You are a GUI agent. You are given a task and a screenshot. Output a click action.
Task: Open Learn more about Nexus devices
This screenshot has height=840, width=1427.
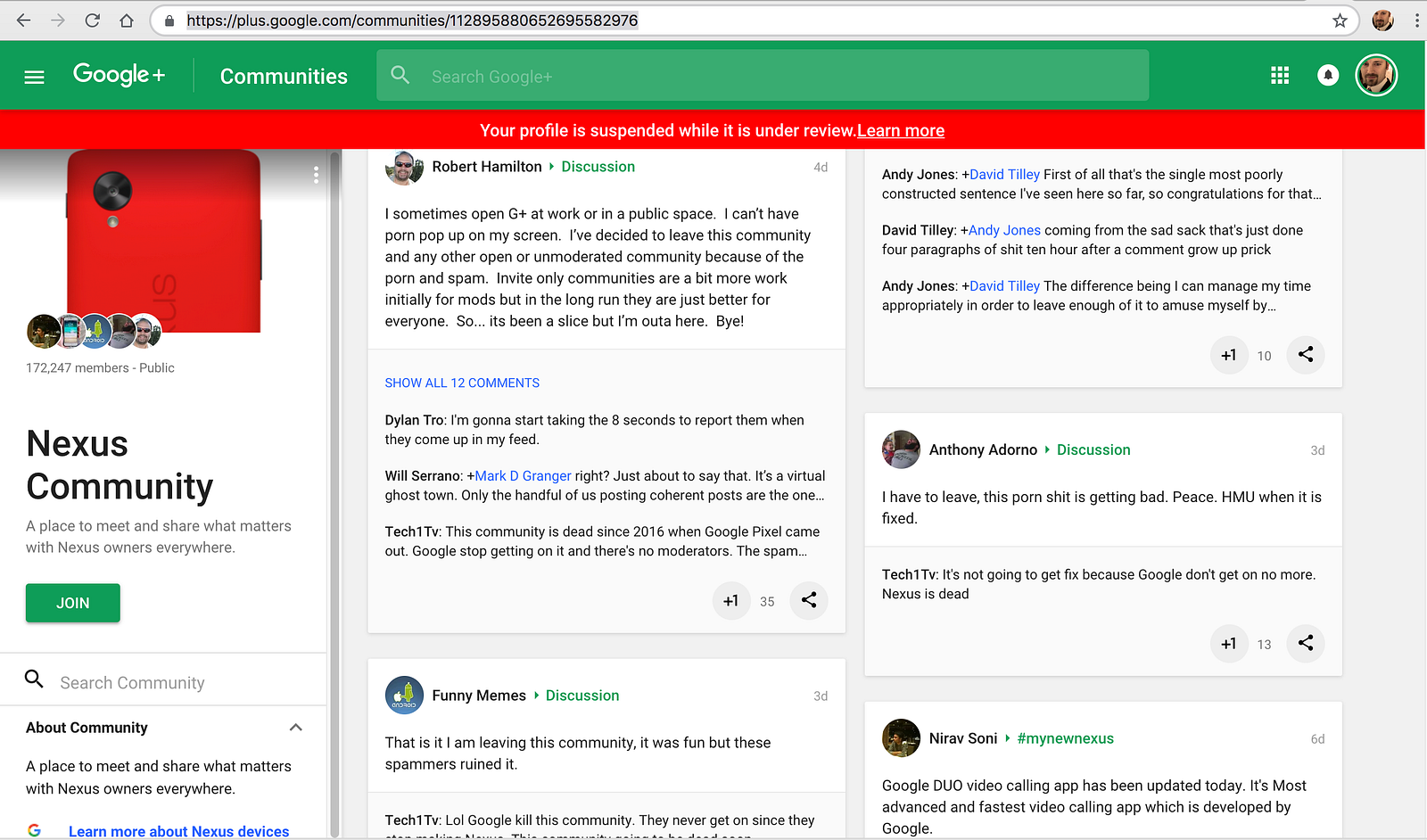click(178, 831)
